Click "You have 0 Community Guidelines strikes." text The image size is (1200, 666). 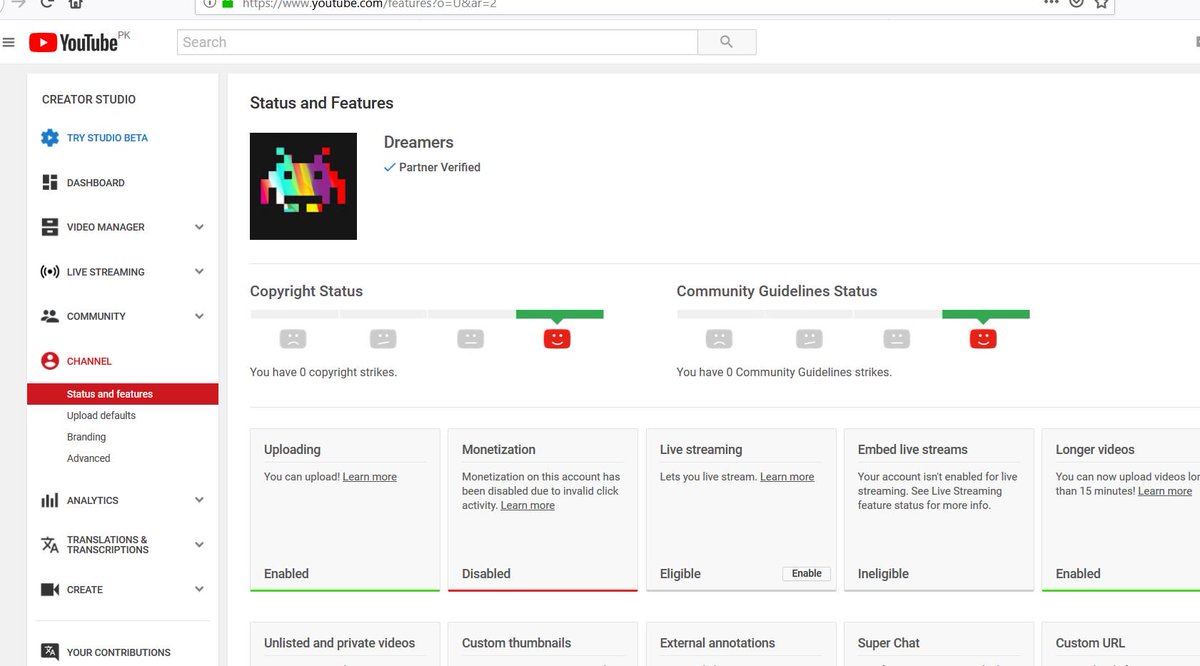pos(784,372)
